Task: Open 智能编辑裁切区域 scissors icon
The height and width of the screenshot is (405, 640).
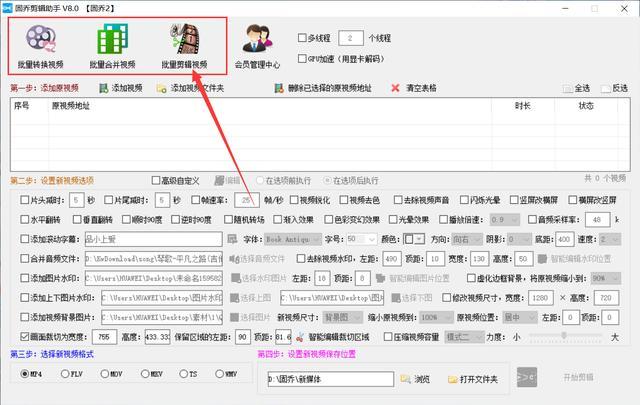Action: click(300, 337)
